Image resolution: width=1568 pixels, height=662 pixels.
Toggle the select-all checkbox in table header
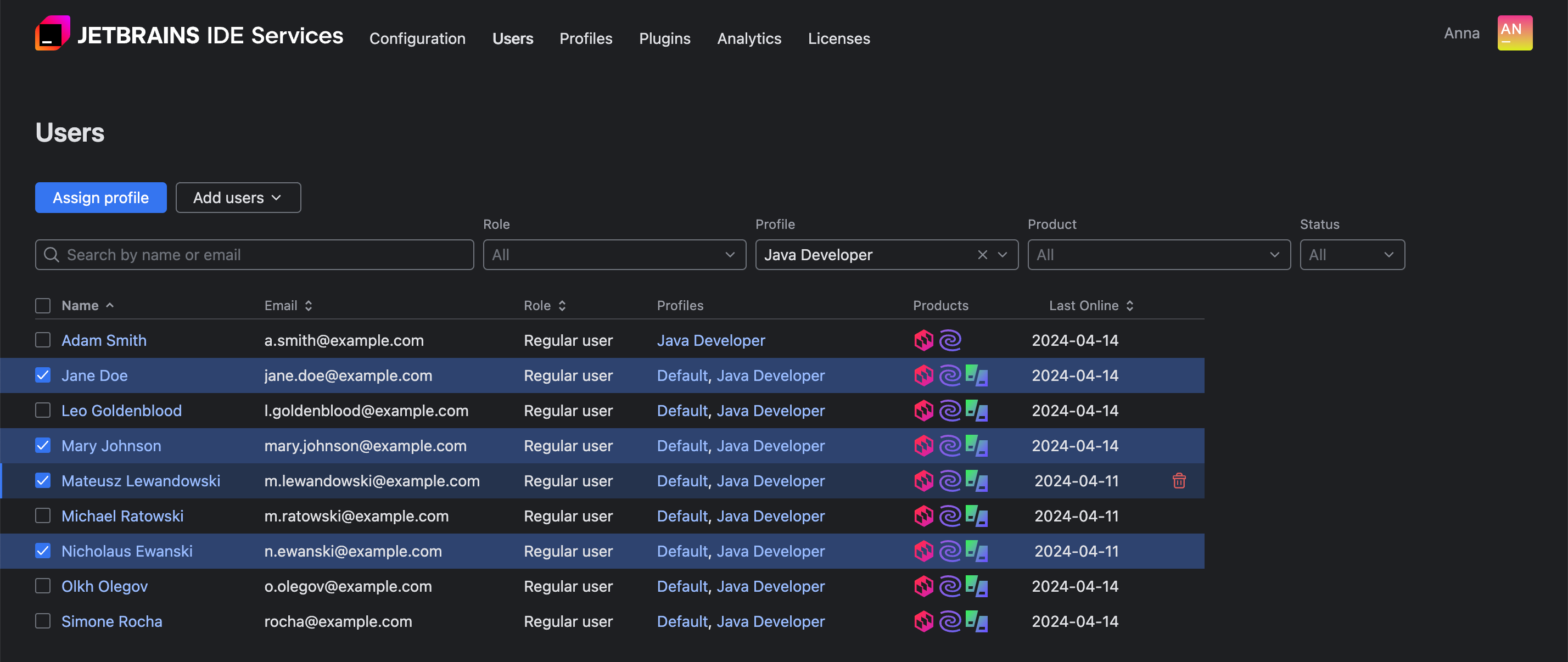point(43,305)
